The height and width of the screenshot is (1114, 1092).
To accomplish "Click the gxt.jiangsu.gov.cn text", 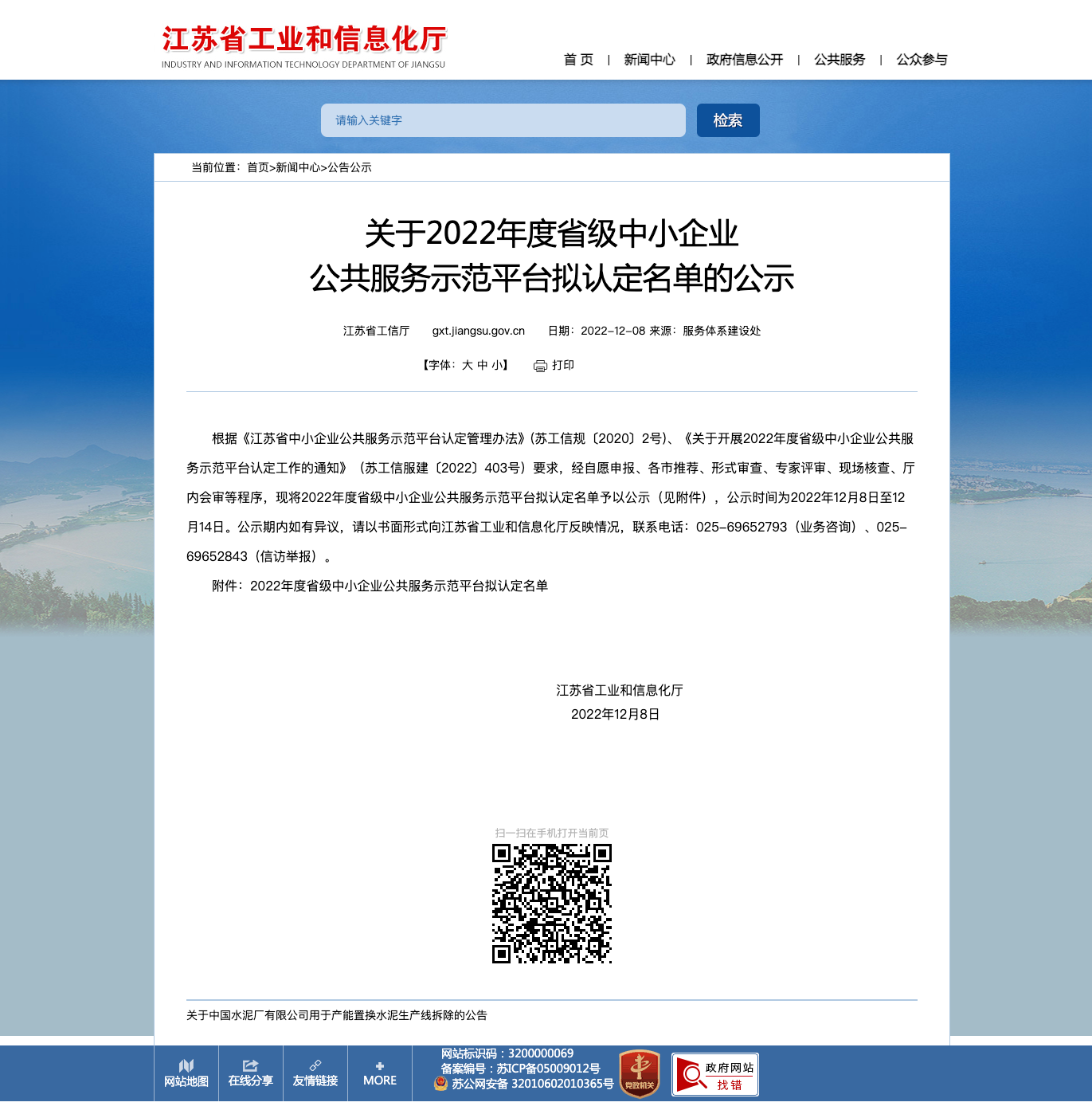I will pos(479,331).
